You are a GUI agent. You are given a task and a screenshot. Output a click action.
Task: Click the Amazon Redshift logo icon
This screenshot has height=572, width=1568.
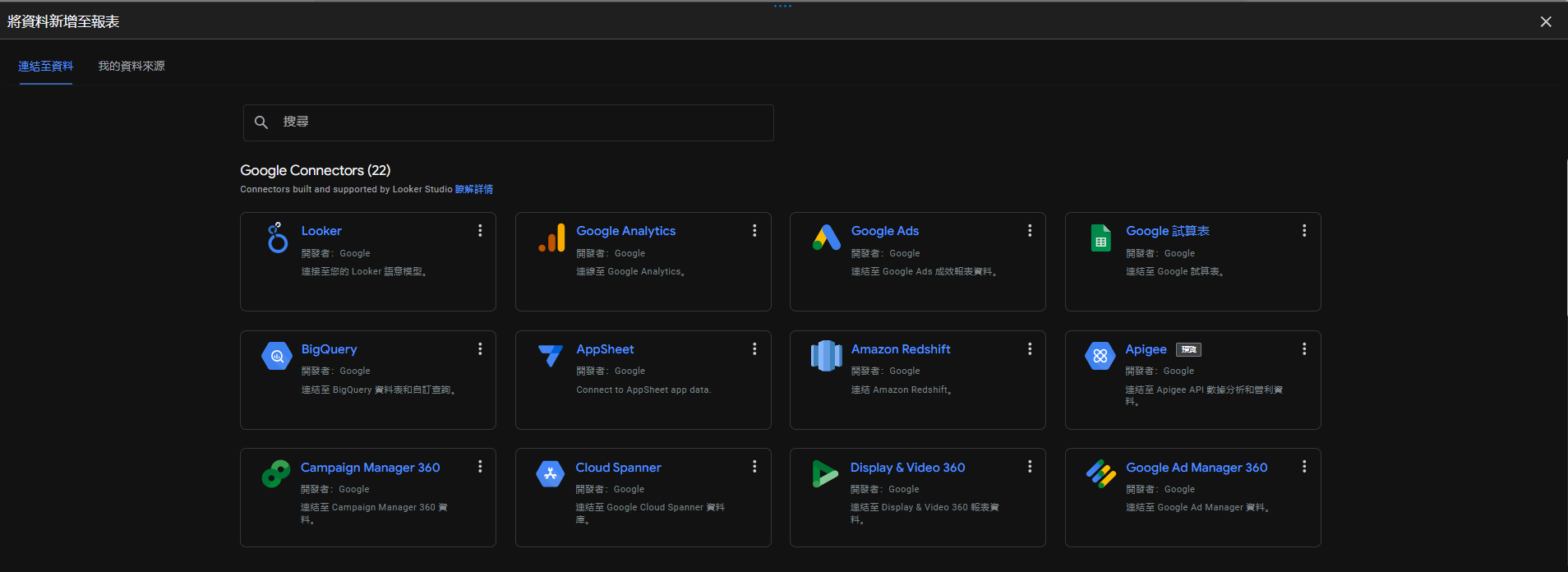(x=826, y=356)
